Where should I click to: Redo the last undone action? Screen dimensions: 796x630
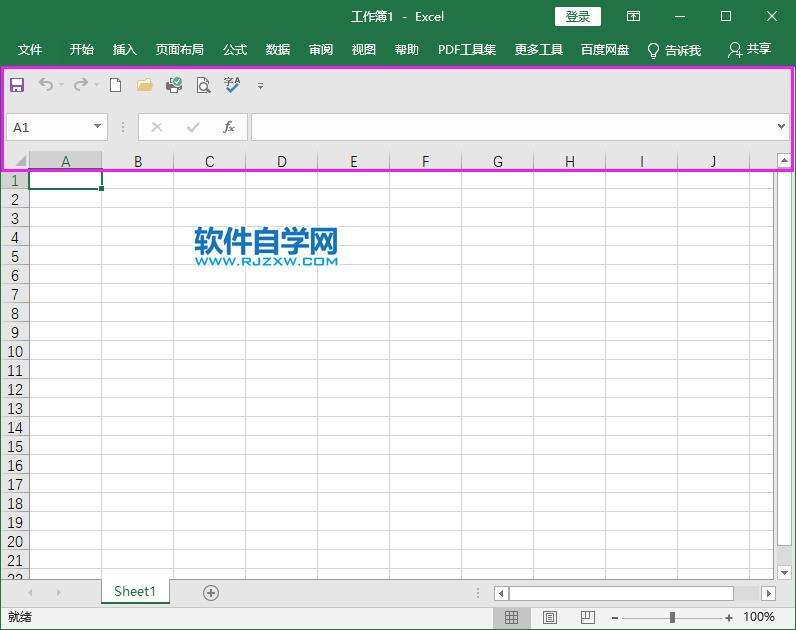[81, 84]
